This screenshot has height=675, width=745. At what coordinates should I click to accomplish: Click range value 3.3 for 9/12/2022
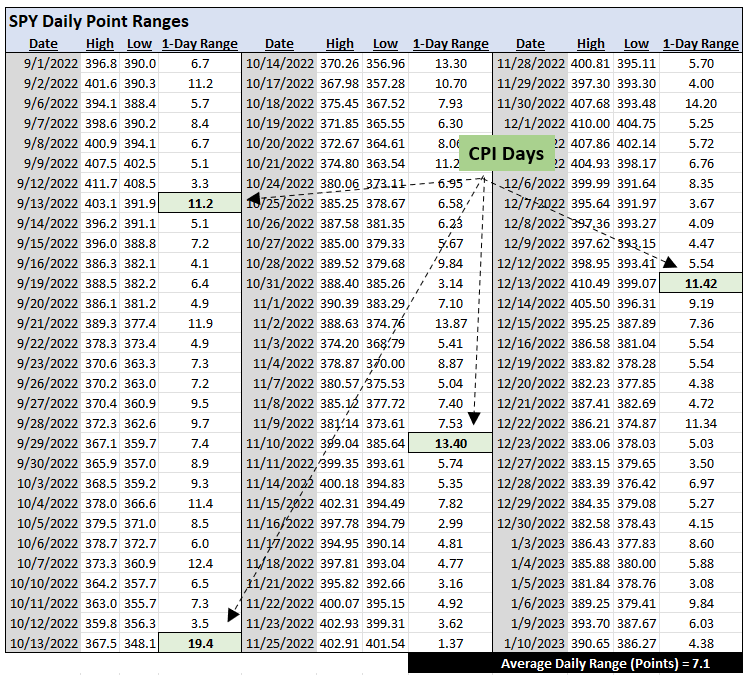(x=200, y=183)
